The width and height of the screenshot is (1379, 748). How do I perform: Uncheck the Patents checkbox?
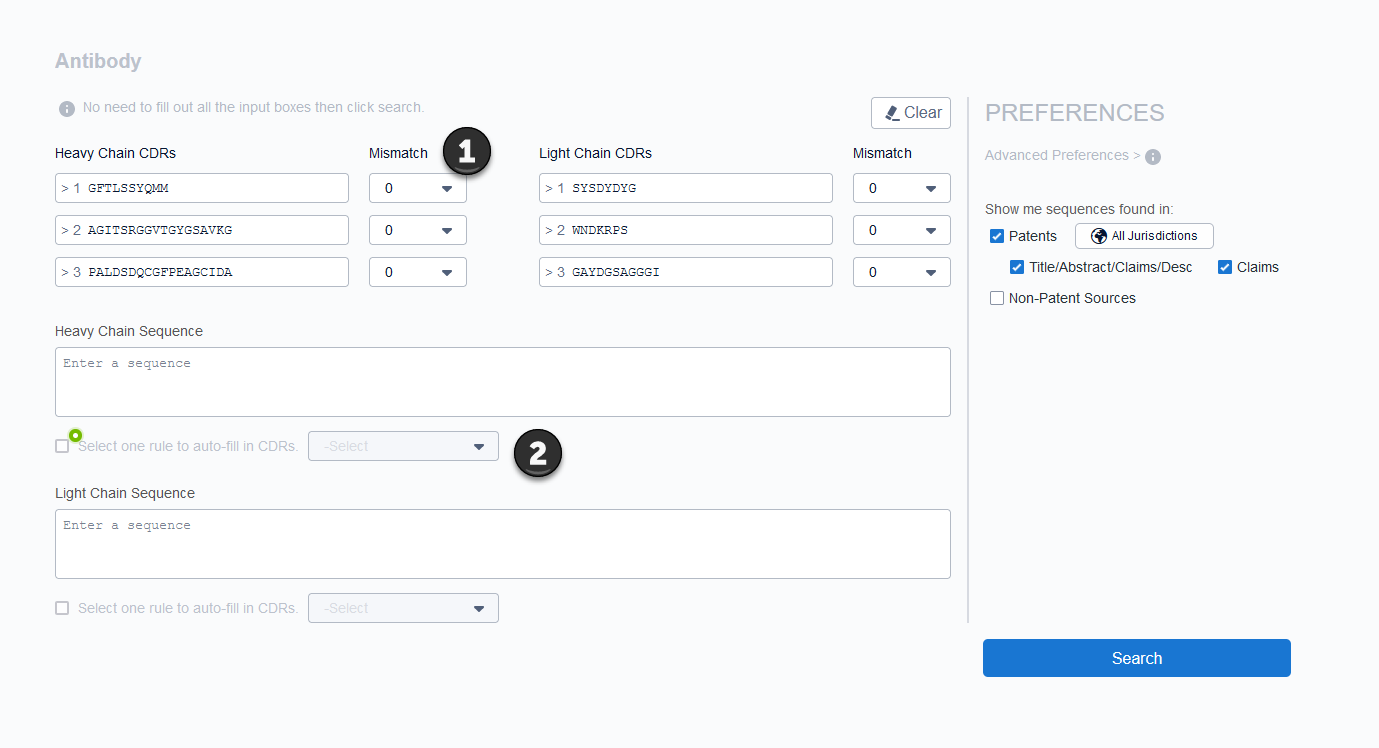click(997, 236)
